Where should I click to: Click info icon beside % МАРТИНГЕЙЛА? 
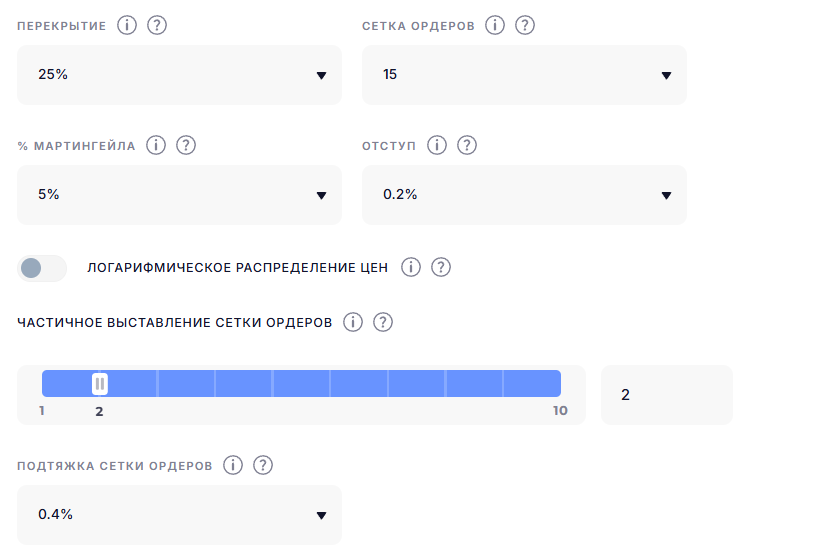[x=156, y=145]
